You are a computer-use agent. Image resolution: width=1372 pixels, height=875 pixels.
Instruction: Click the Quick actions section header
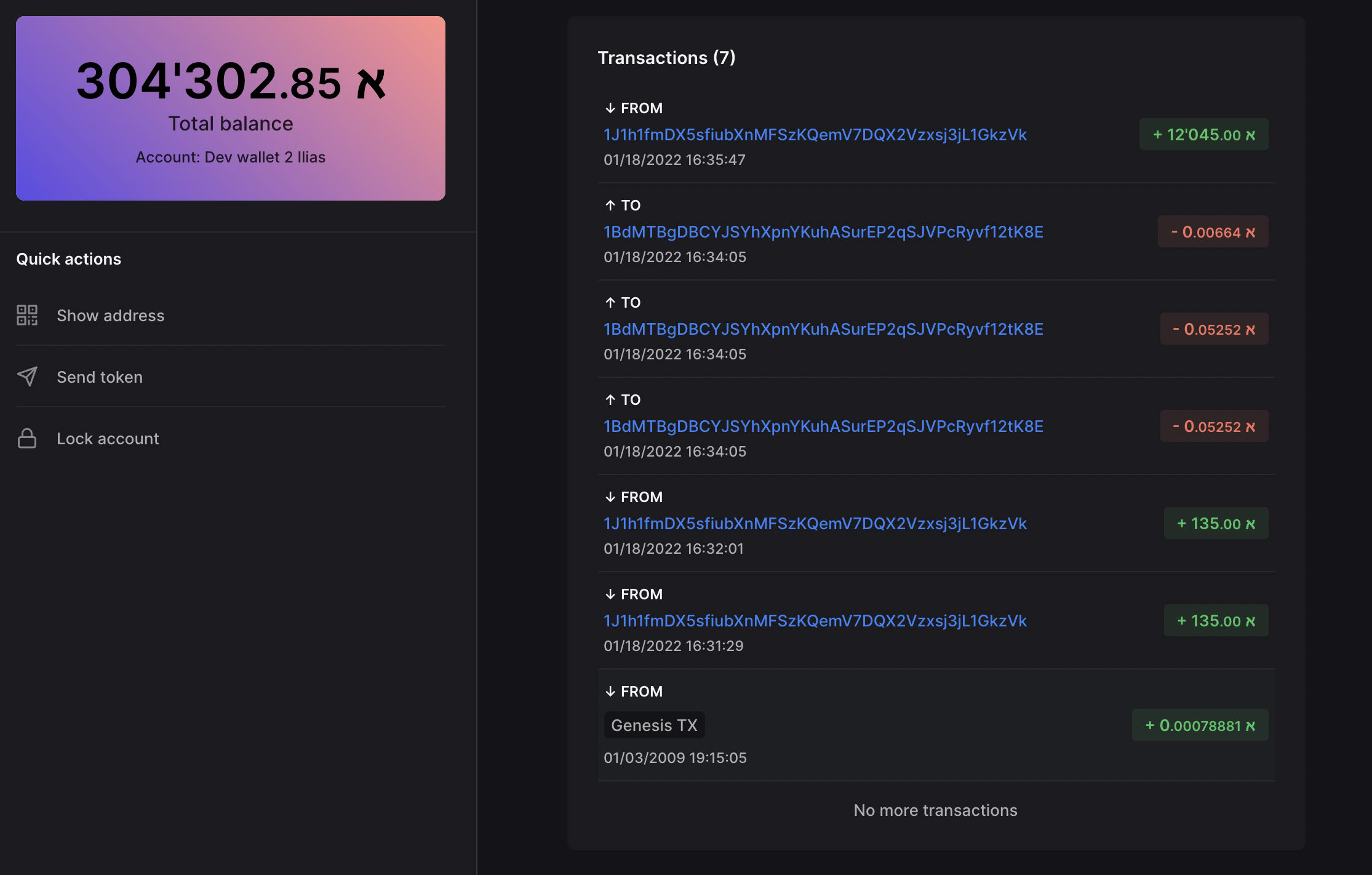click(69, 258)
